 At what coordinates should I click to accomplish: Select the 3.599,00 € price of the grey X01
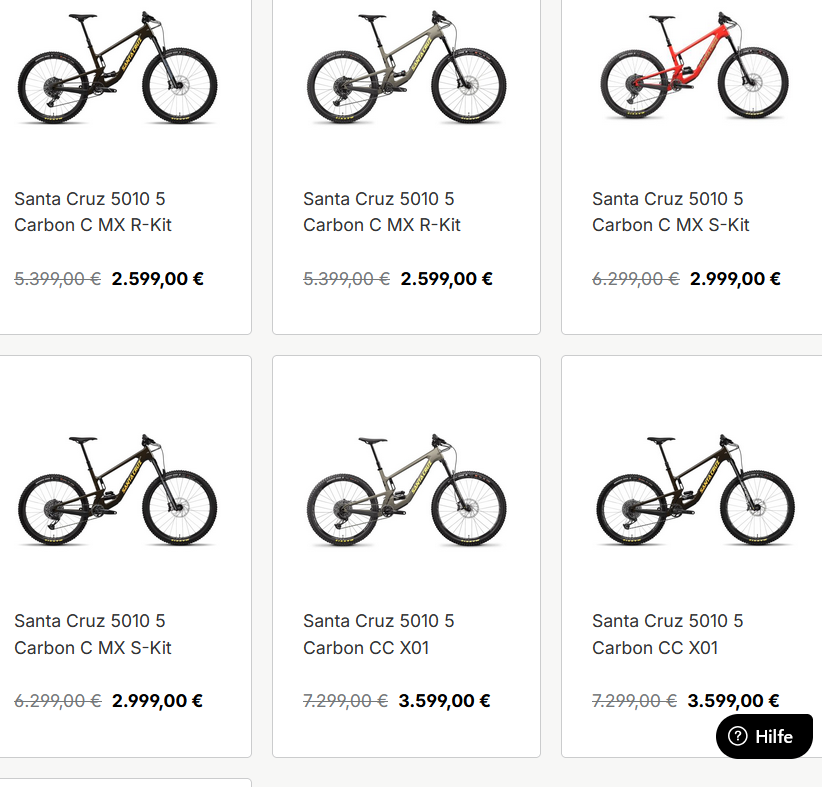click(444, 701)
